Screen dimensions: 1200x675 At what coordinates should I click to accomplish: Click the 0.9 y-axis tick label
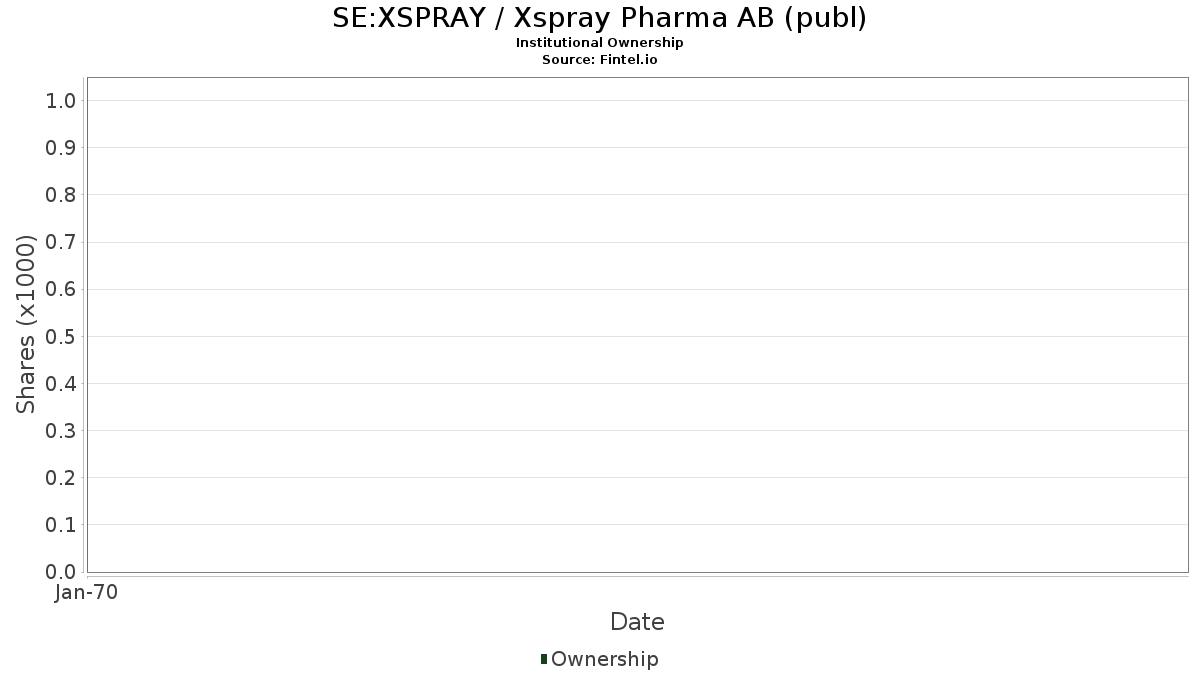[61, 148]
